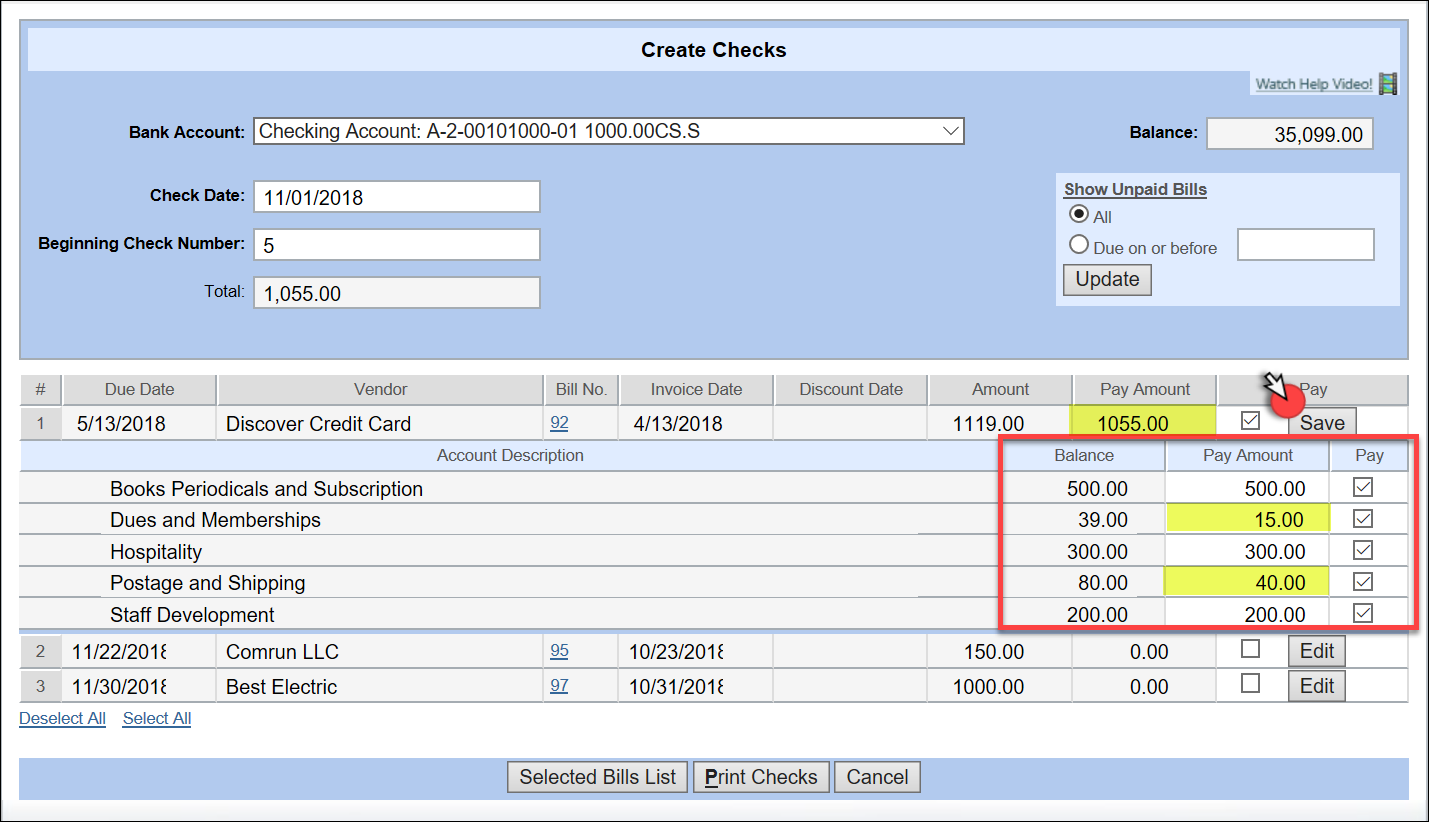Viewport: 1429px width, 822px height.
Task: Click the Deselect All link
Action: (x=62, y=718)
